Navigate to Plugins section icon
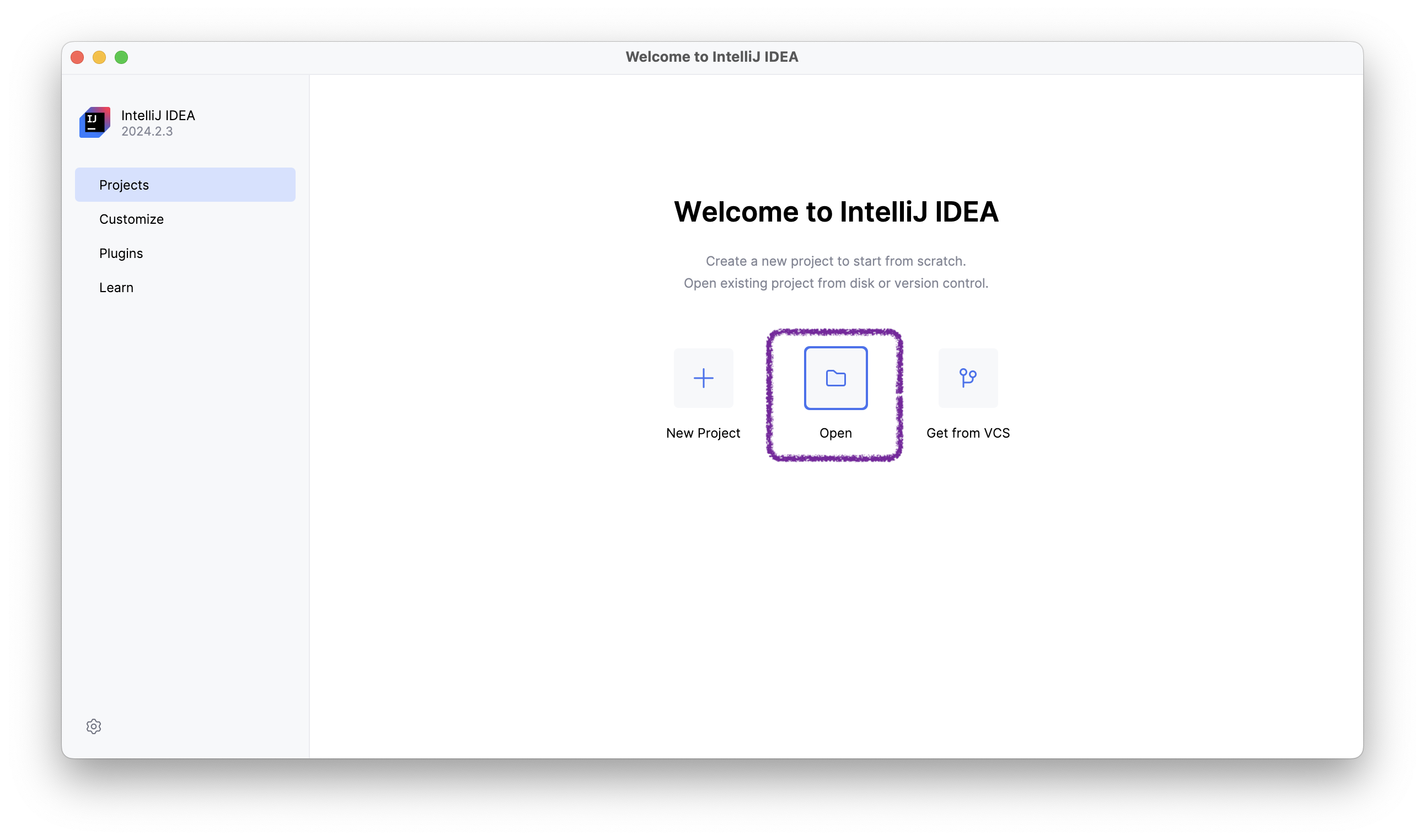This screenshot has height=840, width=1425. point(120,253)
